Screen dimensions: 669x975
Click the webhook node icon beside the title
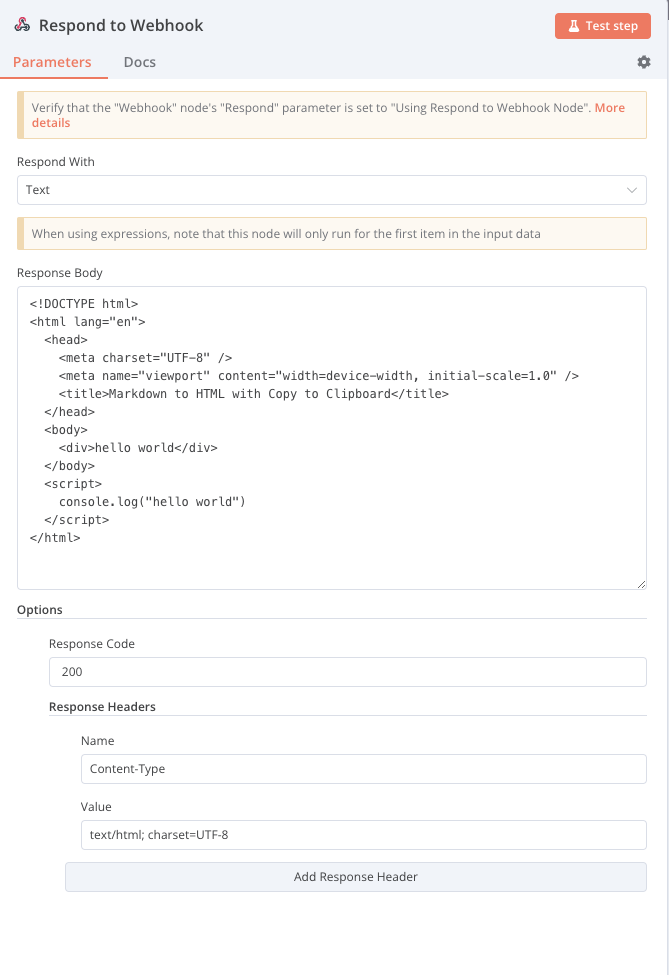22,25
